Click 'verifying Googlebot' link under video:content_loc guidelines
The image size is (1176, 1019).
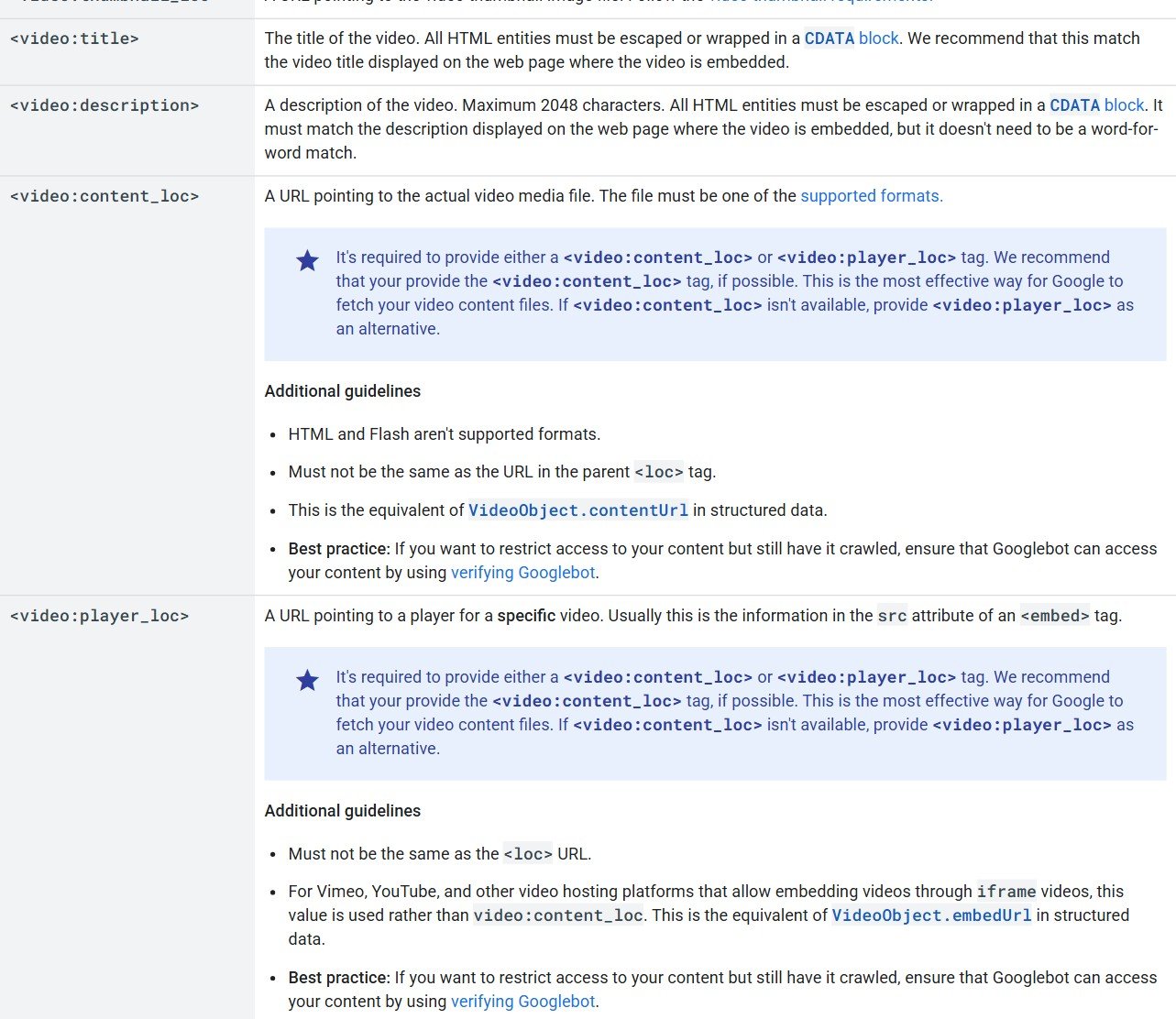[523, 573]
